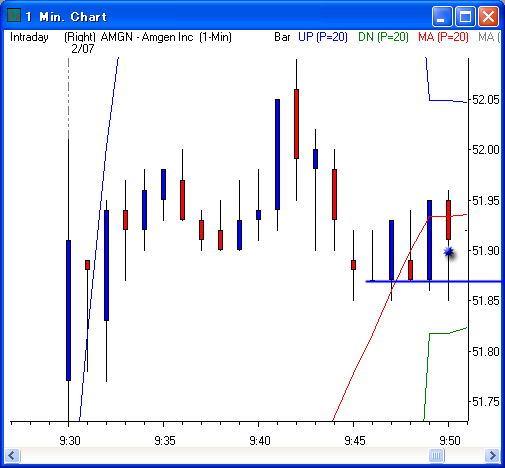This screenshot has width=505, height=468.
Task: Click the blue star marker near 51.90
Action: tap(449, 252)
